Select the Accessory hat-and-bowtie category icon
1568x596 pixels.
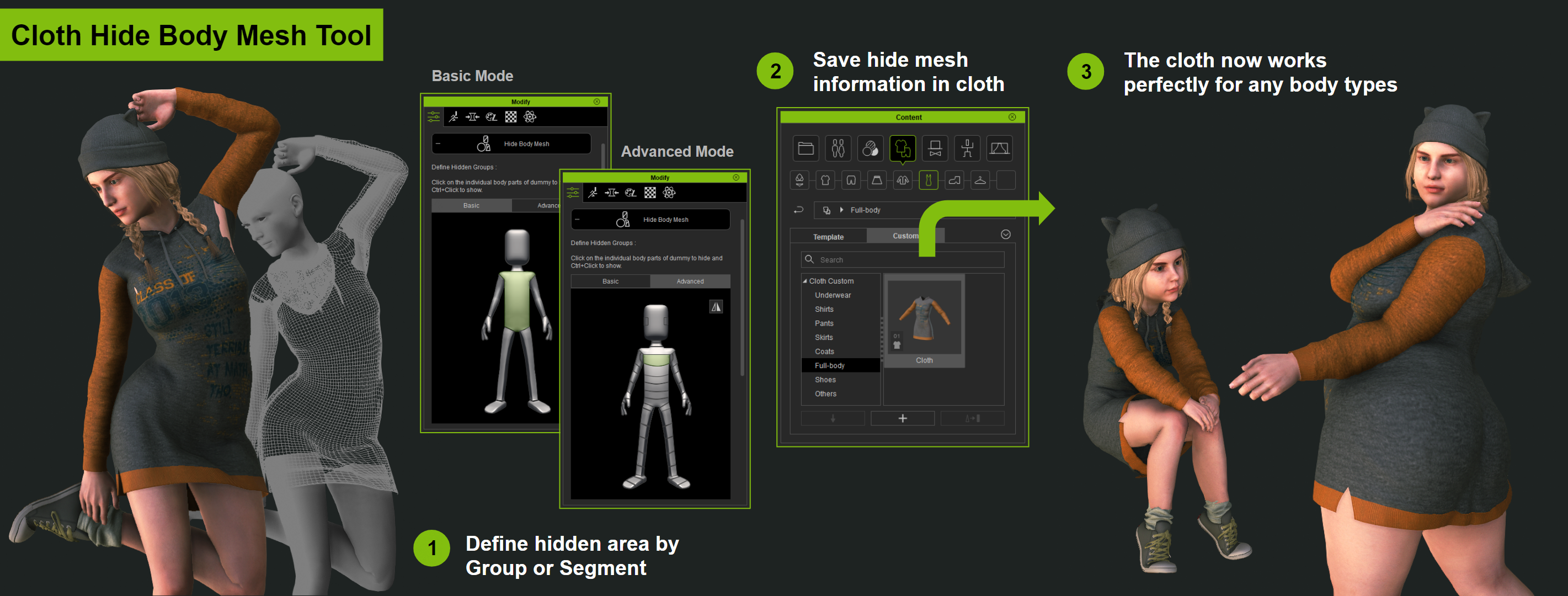(935, 148)
